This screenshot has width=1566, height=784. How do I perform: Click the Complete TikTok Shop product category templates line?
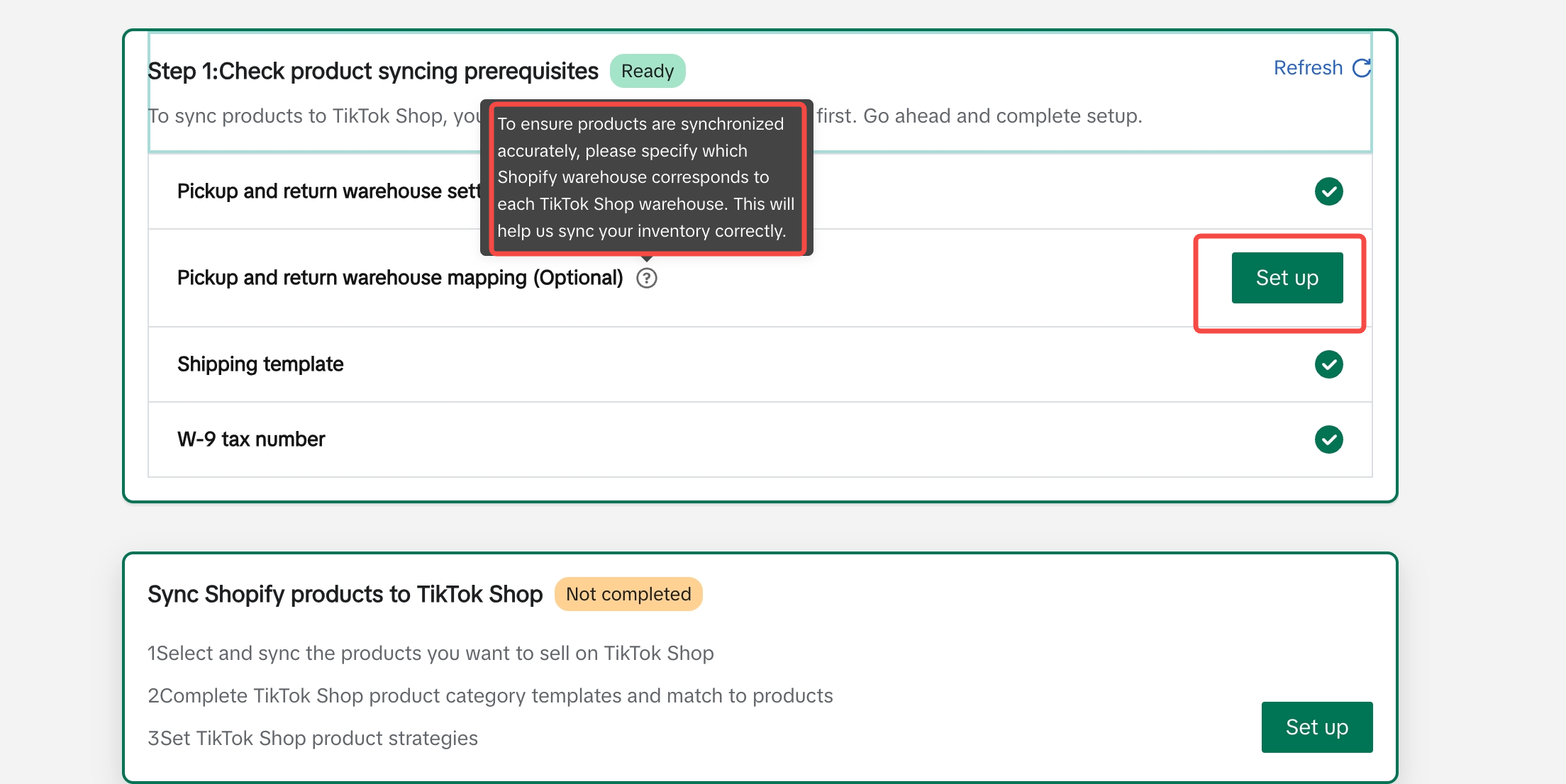pyautogui.click(x=490, y=695)
